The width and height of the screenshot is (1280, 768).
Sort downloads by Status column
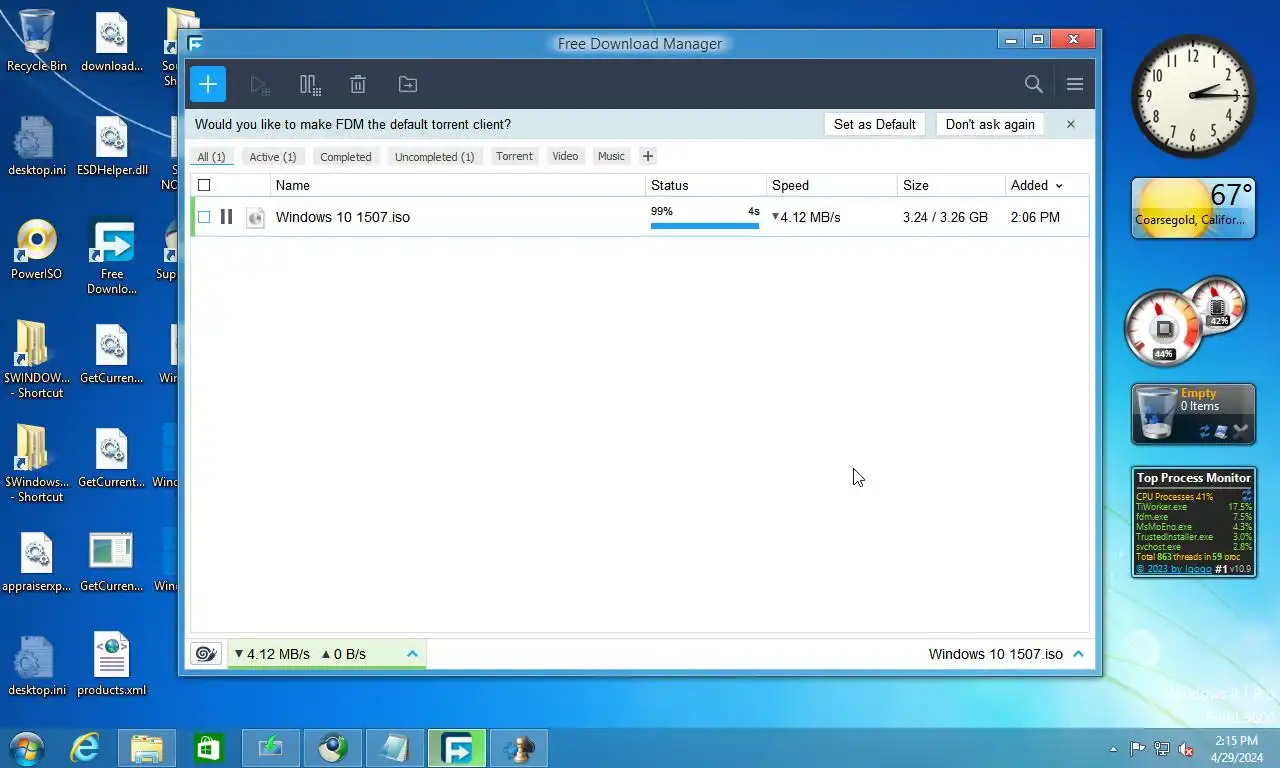pos(706,185)
